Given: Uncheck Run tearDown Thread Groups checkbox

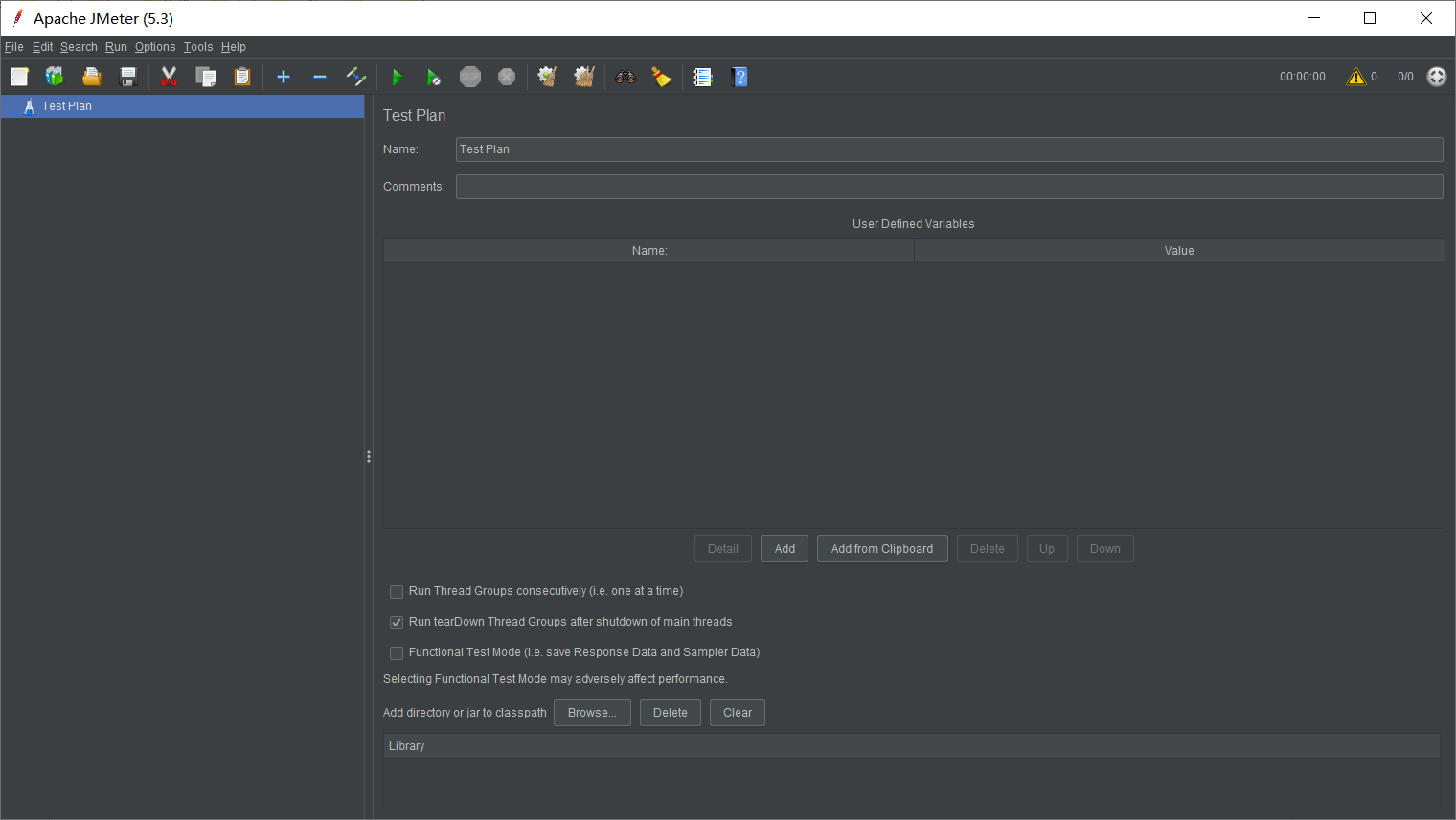Looking at the screenshot, I should point(397,623).
